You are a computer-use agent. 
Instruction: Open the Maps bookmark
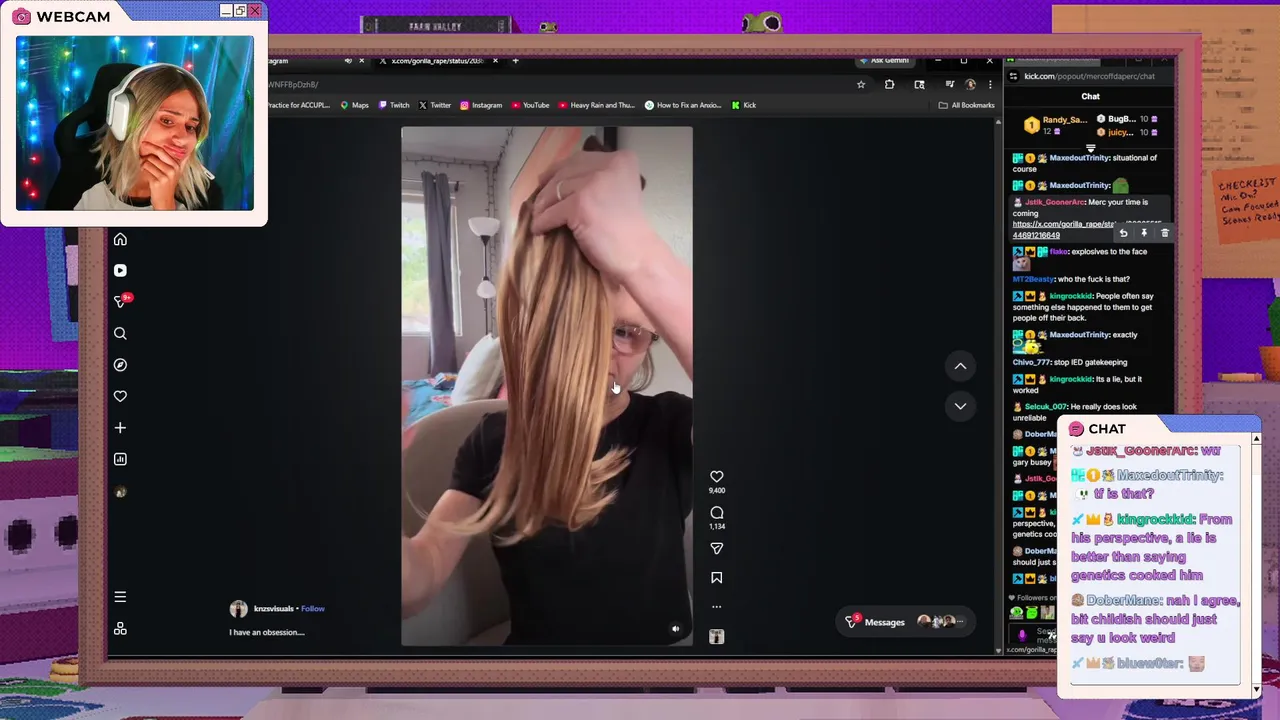click(x=354, y=105)
